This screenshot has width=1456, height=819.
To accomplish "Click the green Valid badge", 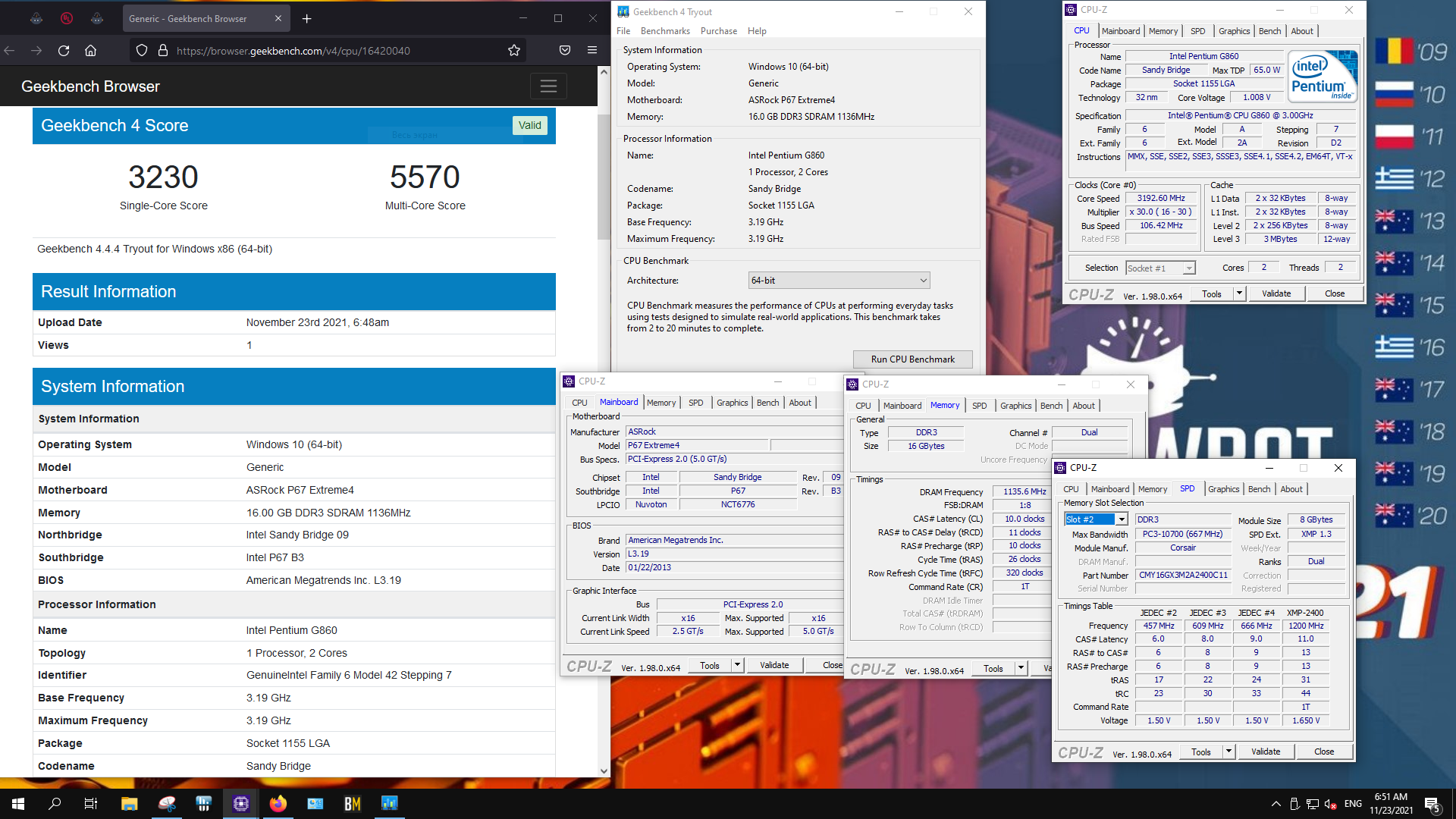I will click(x=530, y=125).
